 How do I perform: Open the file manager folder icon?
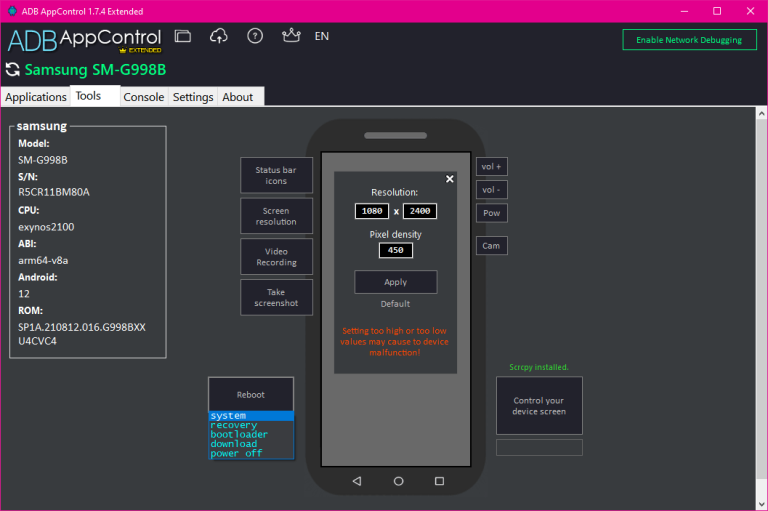click(x=183, y=36)
